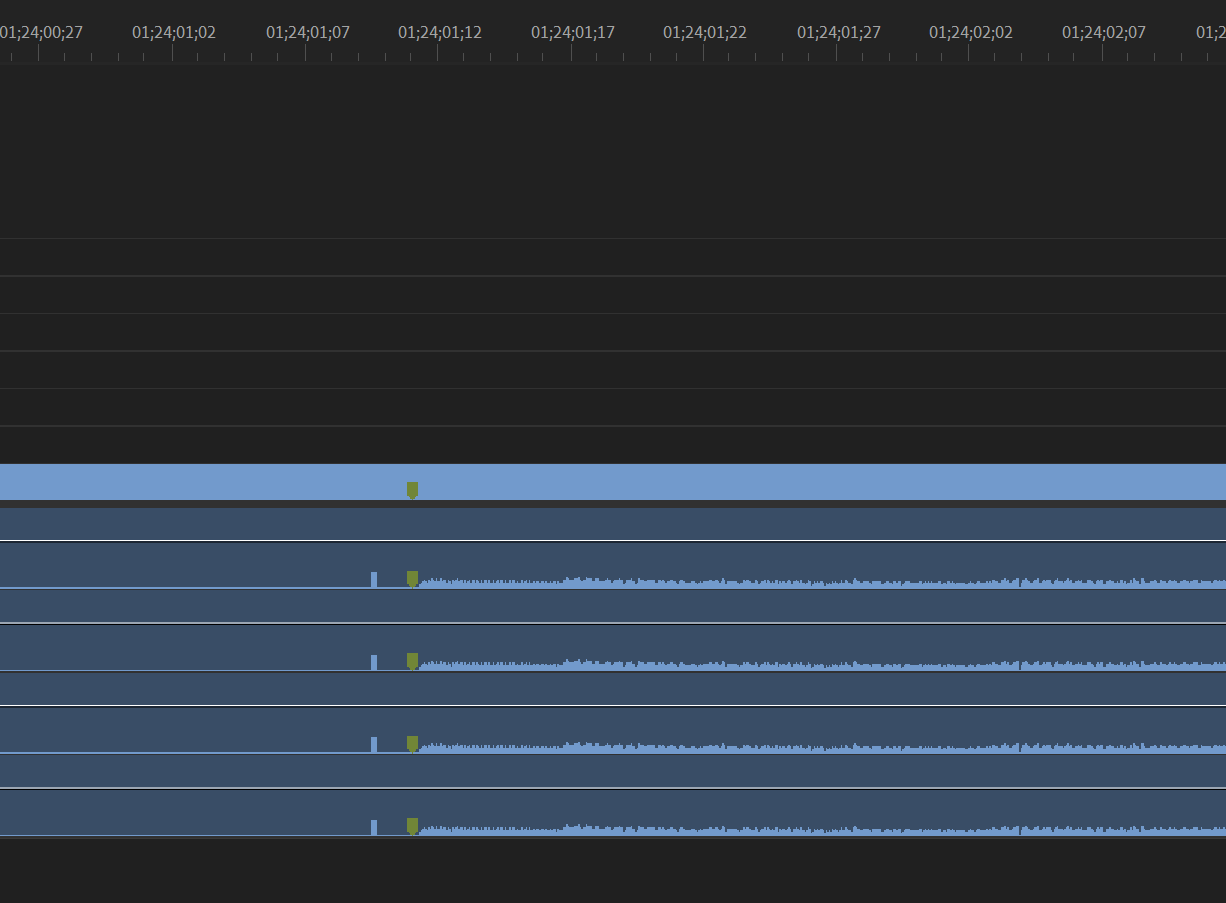Click the timecode label 01;24;01;02
The image size is (1226, 903).
[173, 32]
